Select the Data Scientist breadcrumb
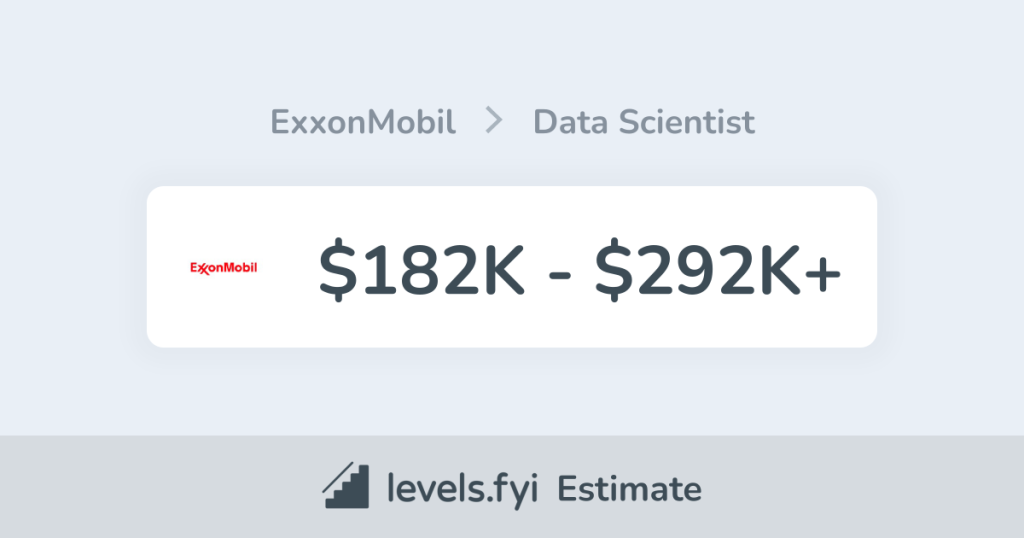The width and height of the screenshot is (1024, 538). point(644,122)
